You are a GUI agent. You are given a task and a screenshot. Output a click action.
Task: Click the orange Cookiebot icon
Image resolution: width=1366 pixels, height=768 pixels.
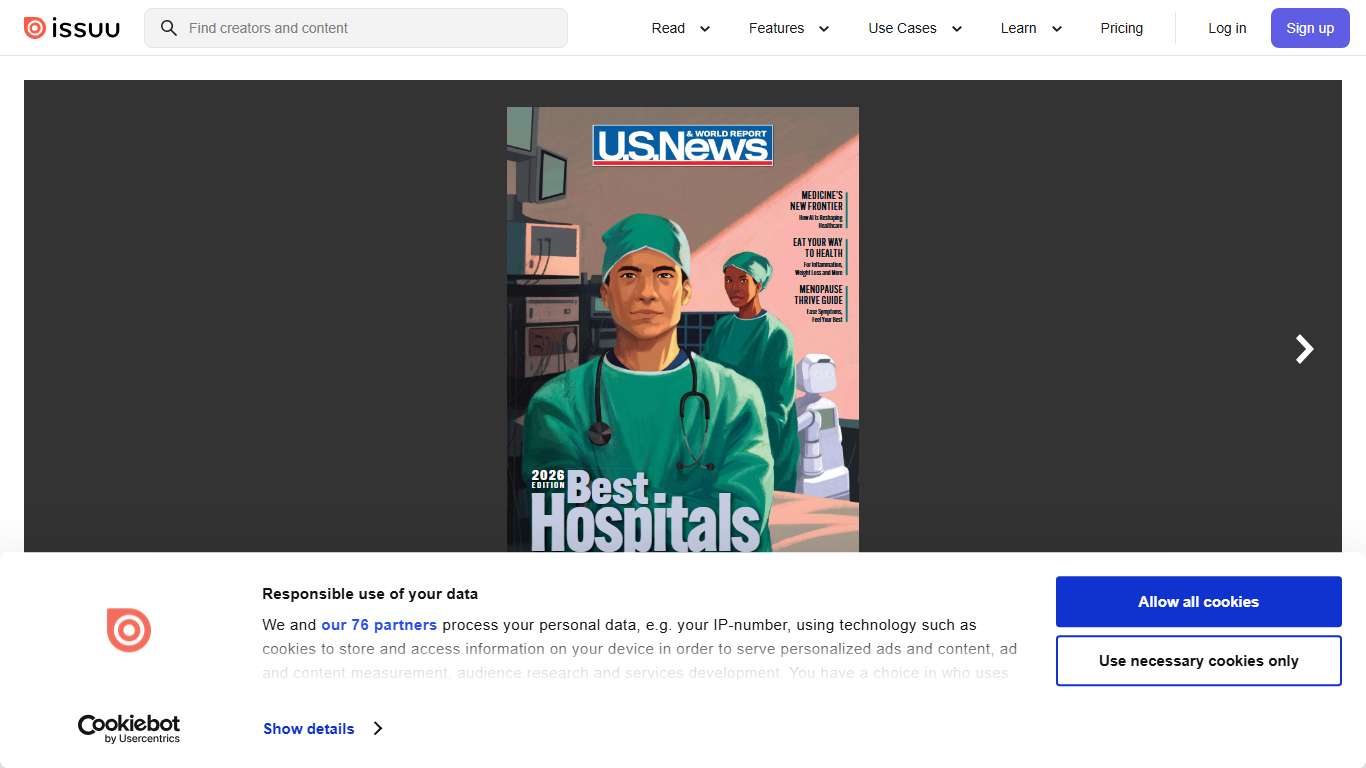tap(128, 630)
